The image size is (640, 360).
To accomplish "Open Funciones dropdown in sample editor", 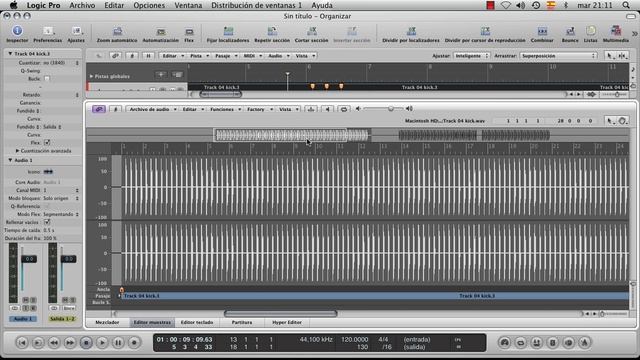I will (x=224, y=109).
